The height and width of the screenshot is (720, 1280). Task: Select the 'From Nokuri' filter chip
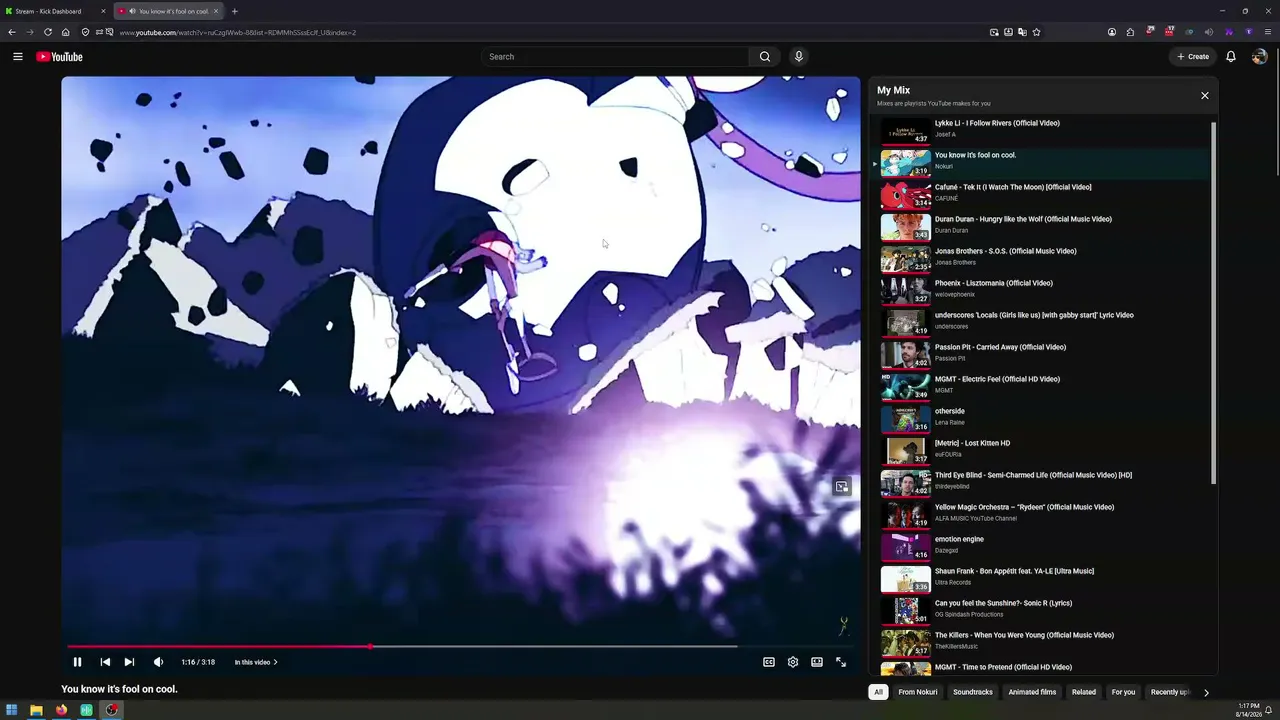[x=918, y=692]
